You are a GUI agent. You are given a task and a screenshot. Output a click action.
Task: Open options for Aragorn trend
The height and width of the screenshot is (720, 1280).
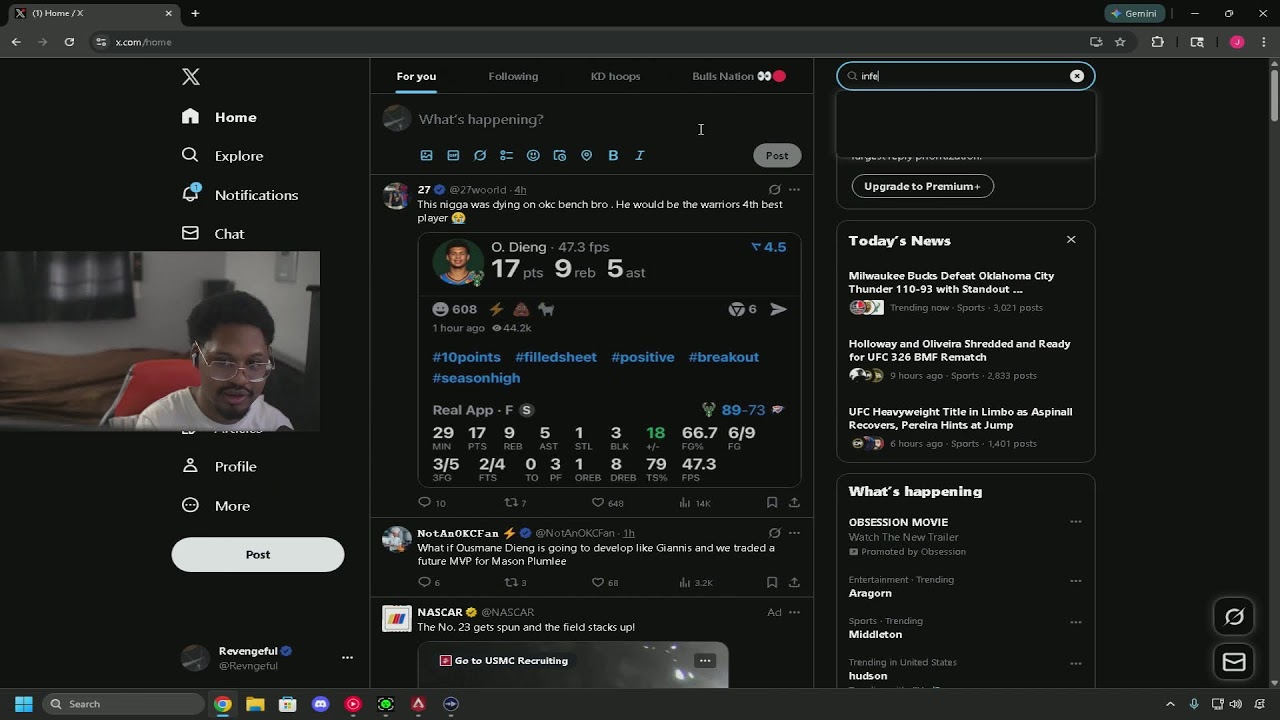coord(1076,581)
